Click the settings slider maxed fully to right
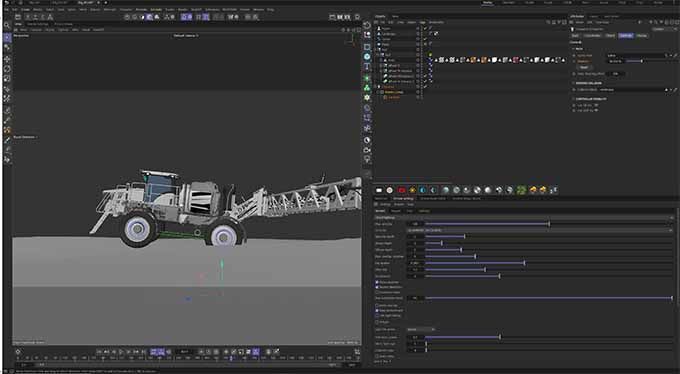 click(549, 298)
